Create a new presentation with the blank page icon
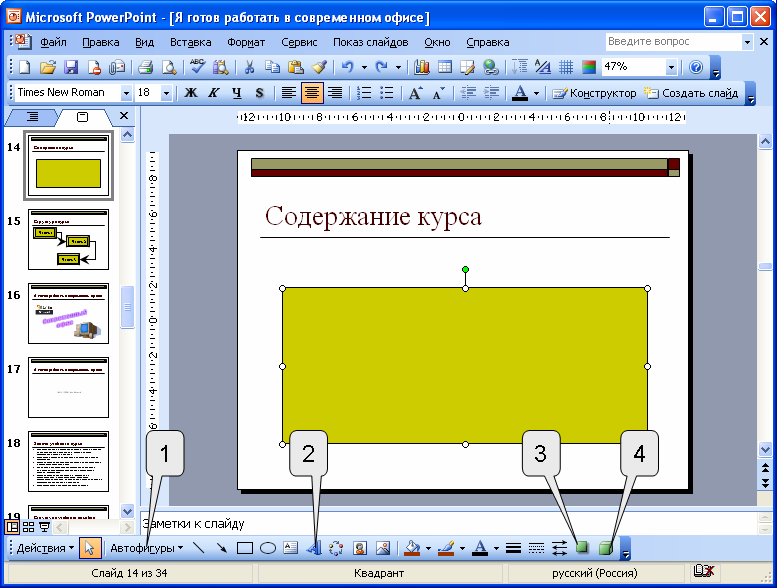This screenshot has width=777, height=588. point(24,67)
